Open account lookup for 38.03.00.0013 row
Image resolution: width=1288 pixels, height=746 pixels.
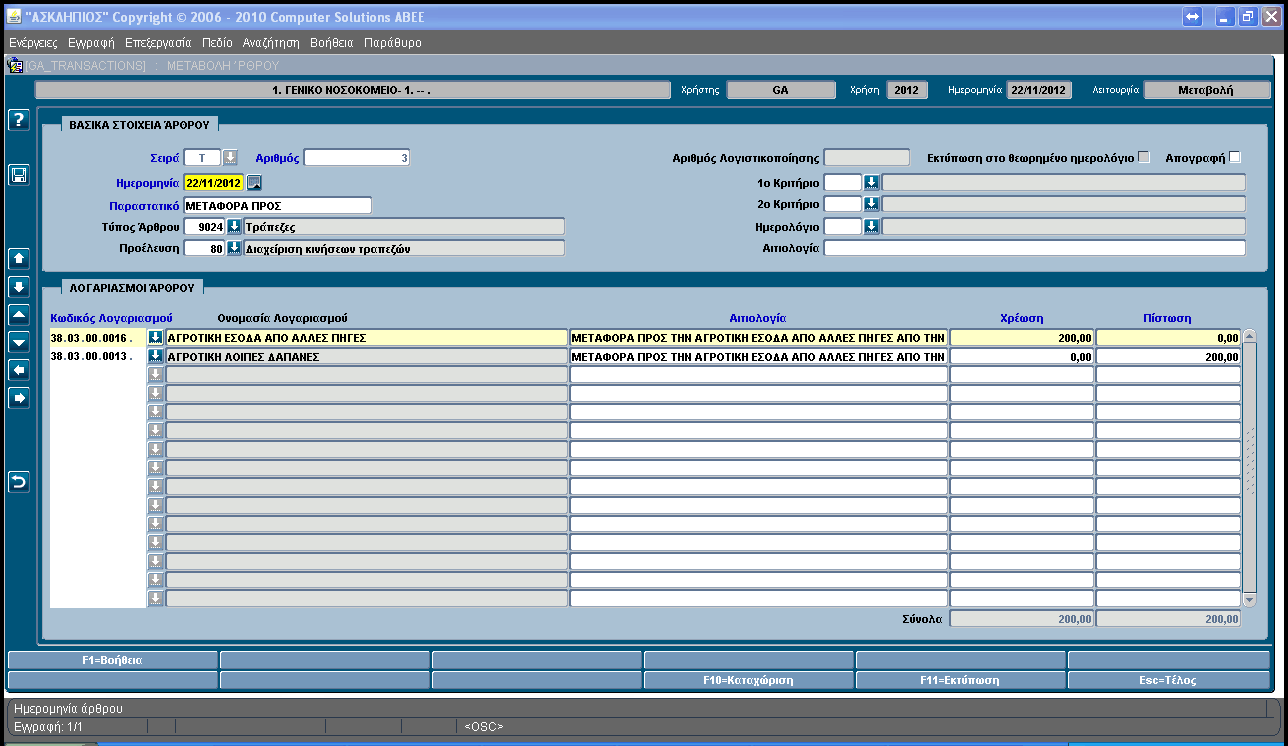155,356
